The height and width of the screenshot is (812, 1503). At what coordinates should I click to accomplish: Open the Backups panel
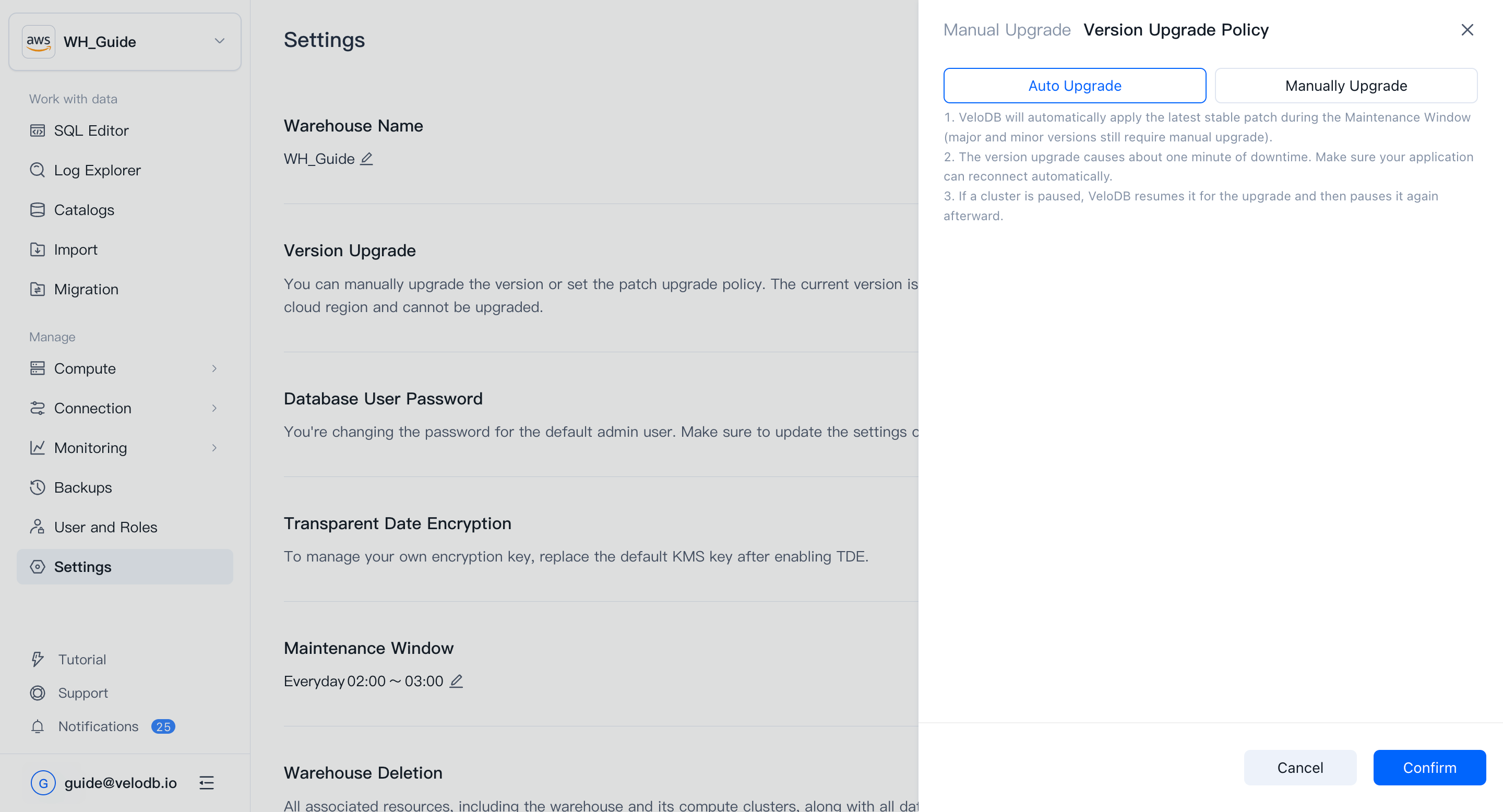click(x=82, y=487)
